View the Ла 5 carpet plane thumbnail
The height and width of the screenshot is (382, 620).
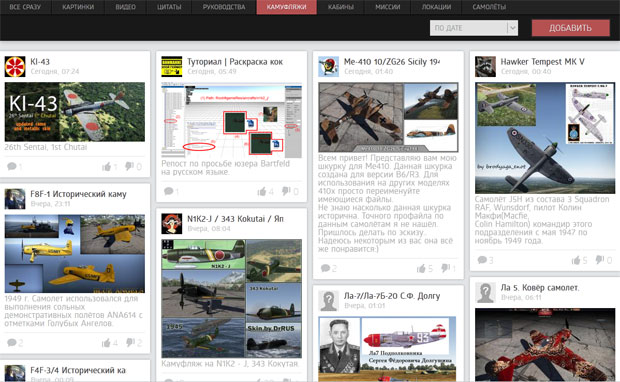(545, 345)
